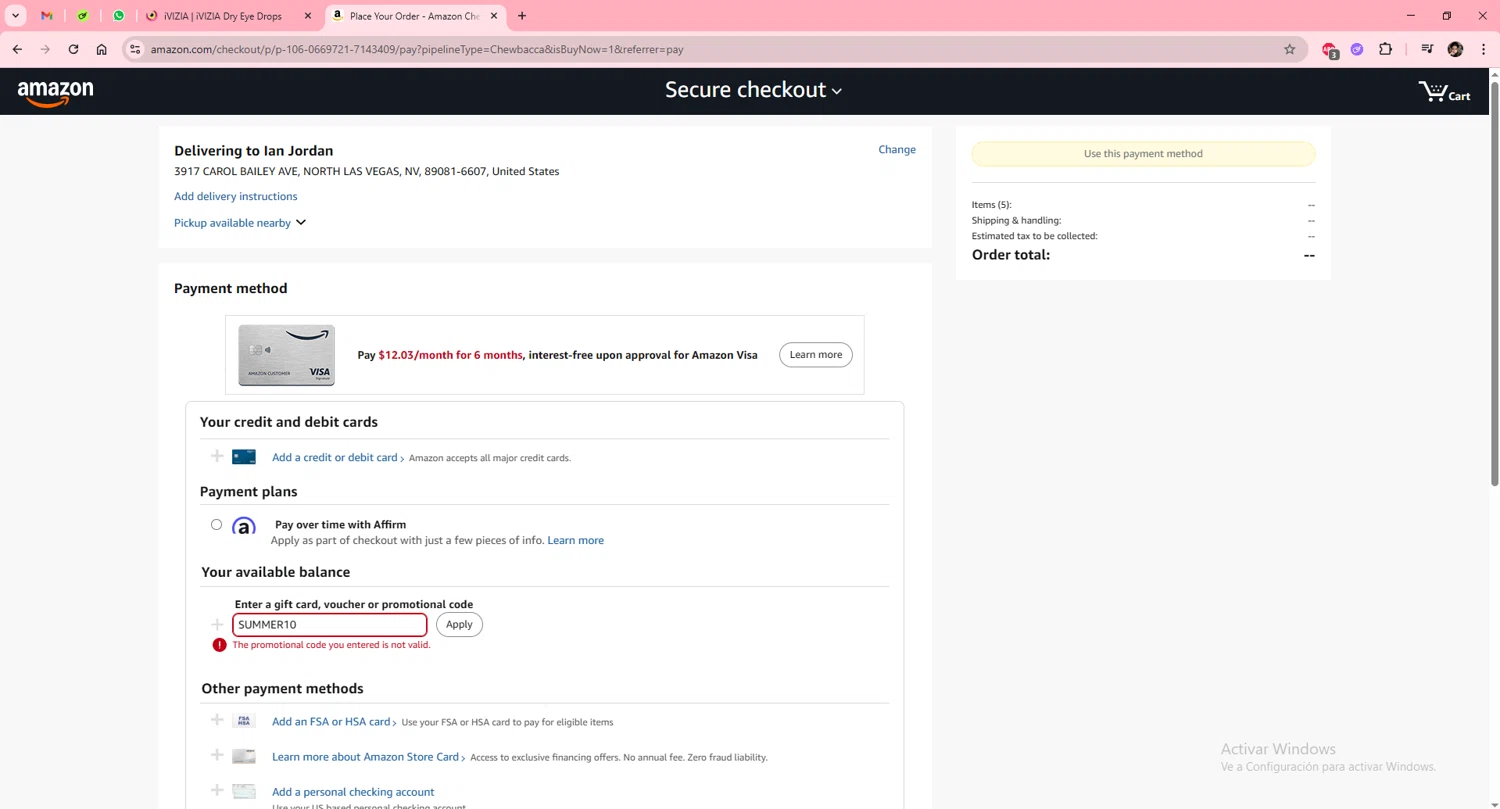Click the 'Items (5):' text
This screenshot has height=809, width=1500.
[x=991, y=204]
